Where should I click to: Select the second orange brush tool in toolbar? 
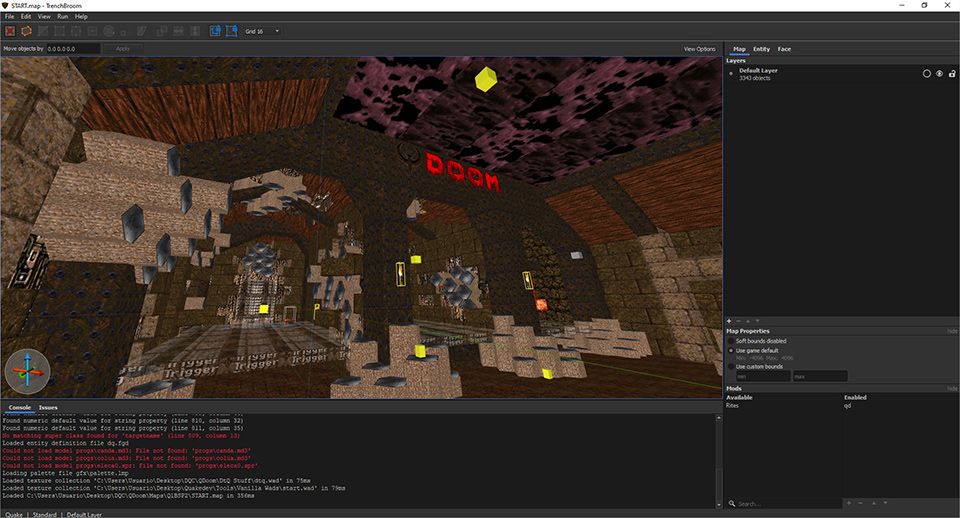coord(27,31)
